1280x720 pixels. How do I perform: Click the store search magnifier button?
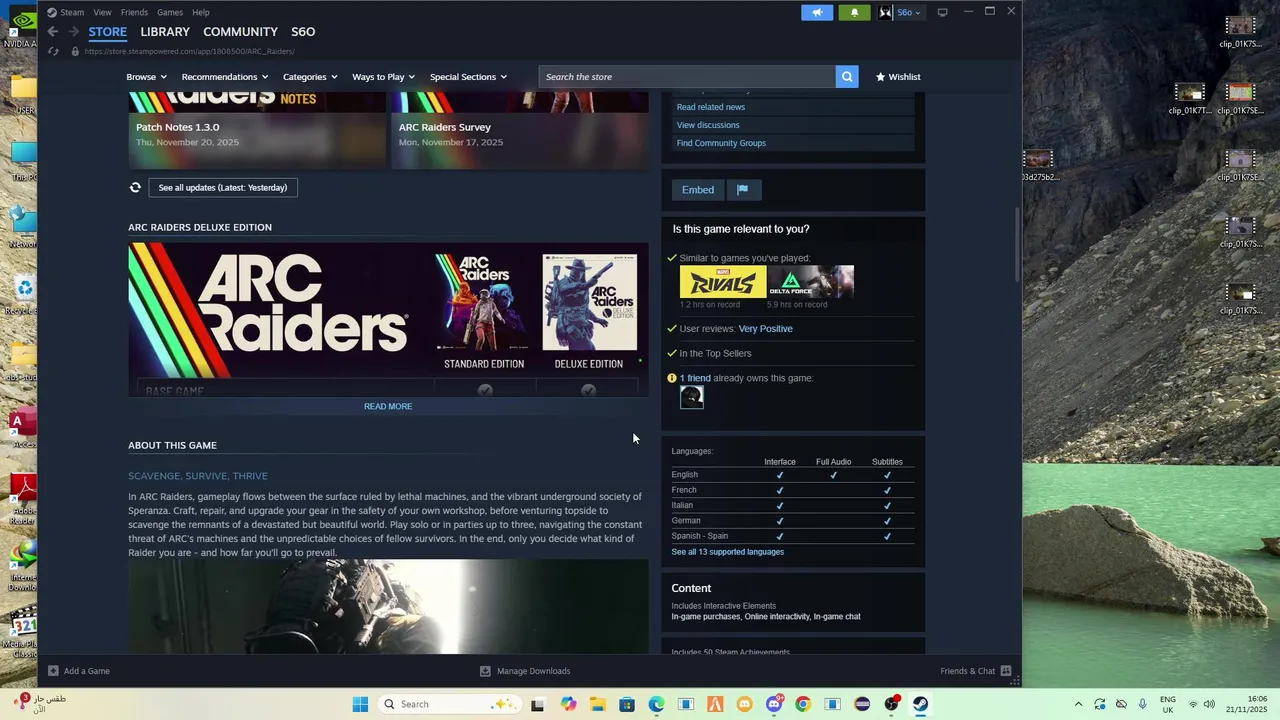pyautogui.click(x=847, y=77)
